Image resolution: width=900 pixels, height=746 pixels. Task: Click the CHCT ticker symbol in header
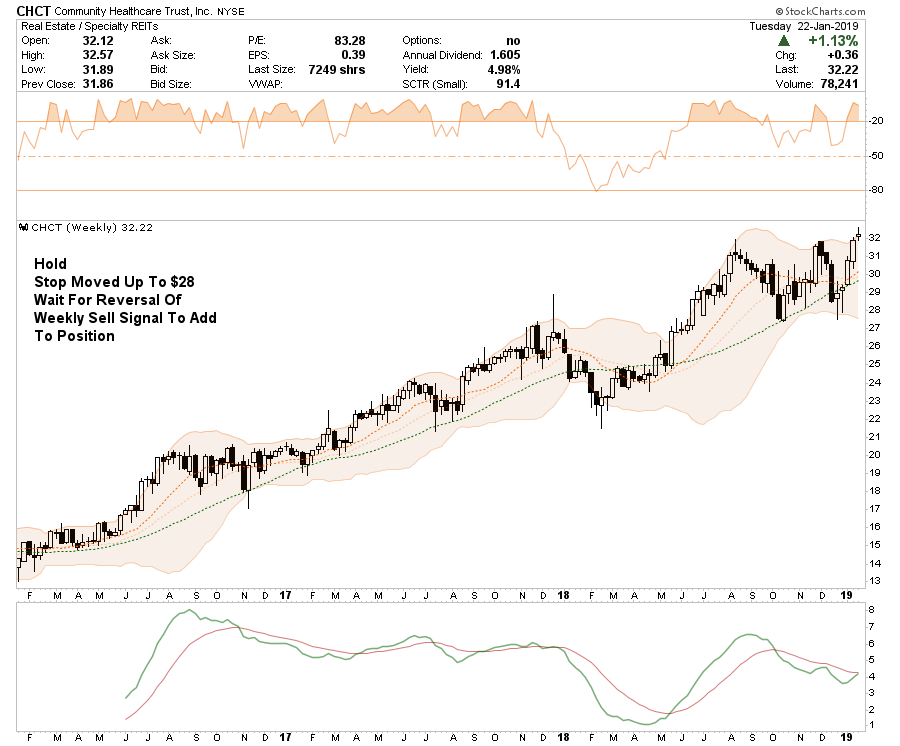pyautogui.click(x=33, y=11)
